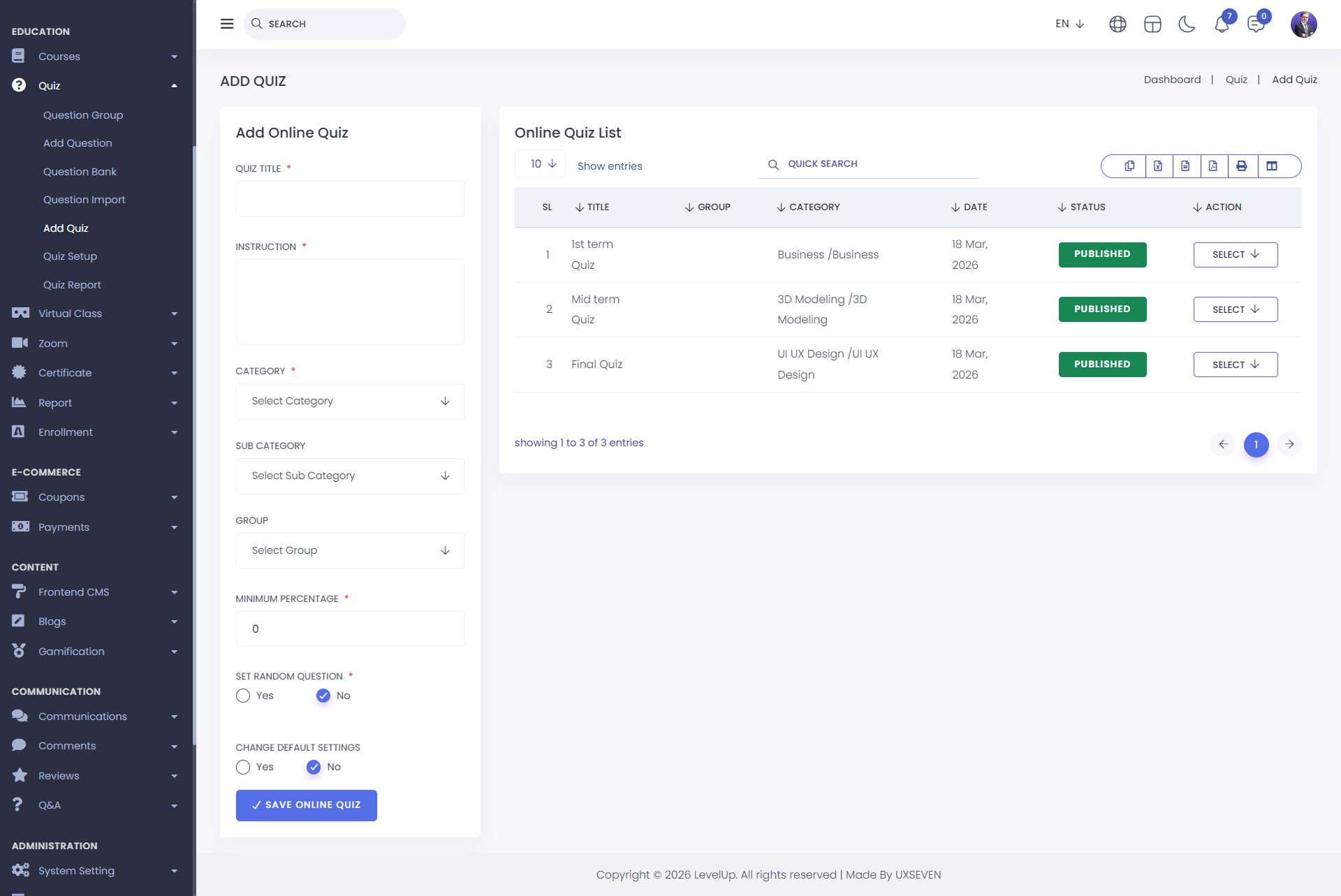This screenshot has height=896, width=1341.
Task: Click the Quiz Title input field
Action: click(x=350, y=200)
